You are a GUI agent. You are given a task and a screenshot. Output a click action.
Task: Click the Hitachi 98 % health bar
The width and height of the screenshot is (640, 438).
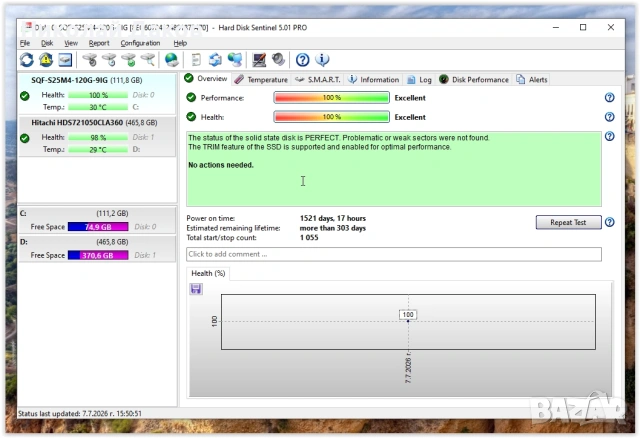[98, 138]
